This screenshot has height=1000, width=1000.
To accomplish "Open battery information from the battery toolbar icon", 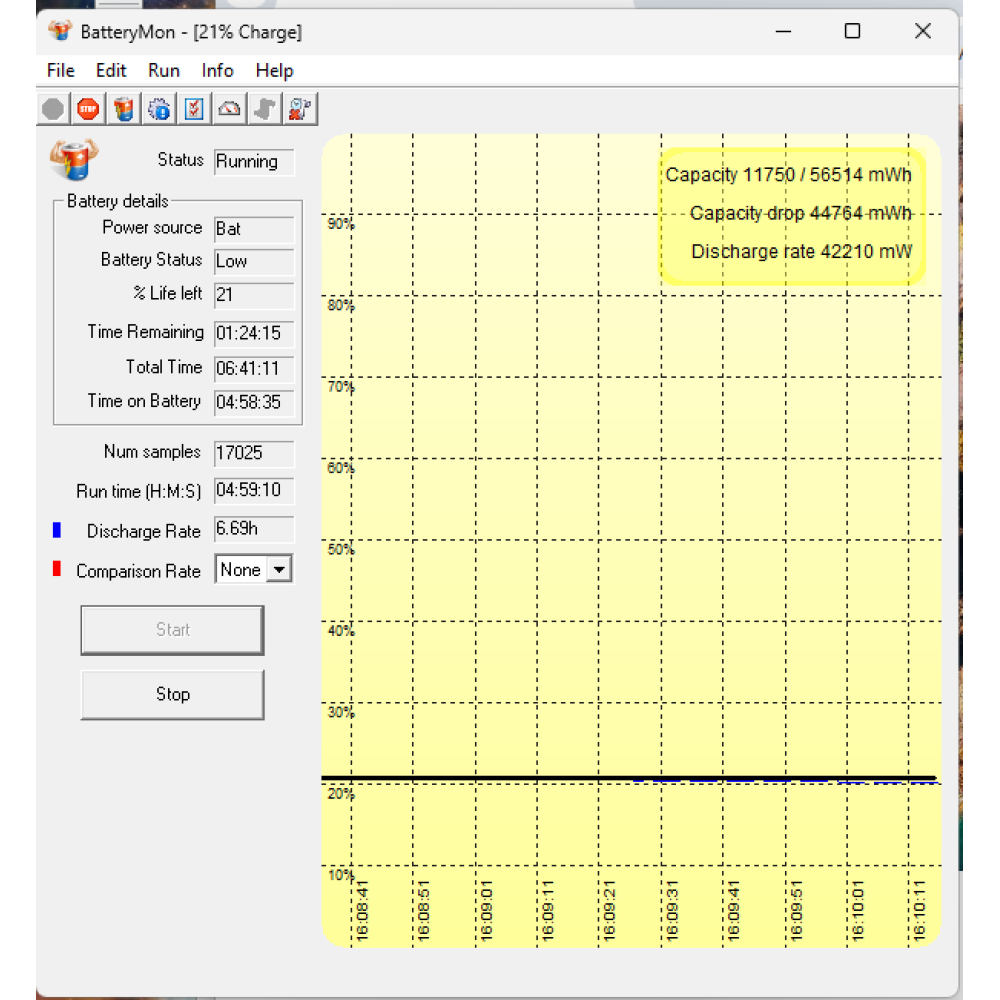I will pyautogui.click(x=124, y=109).
